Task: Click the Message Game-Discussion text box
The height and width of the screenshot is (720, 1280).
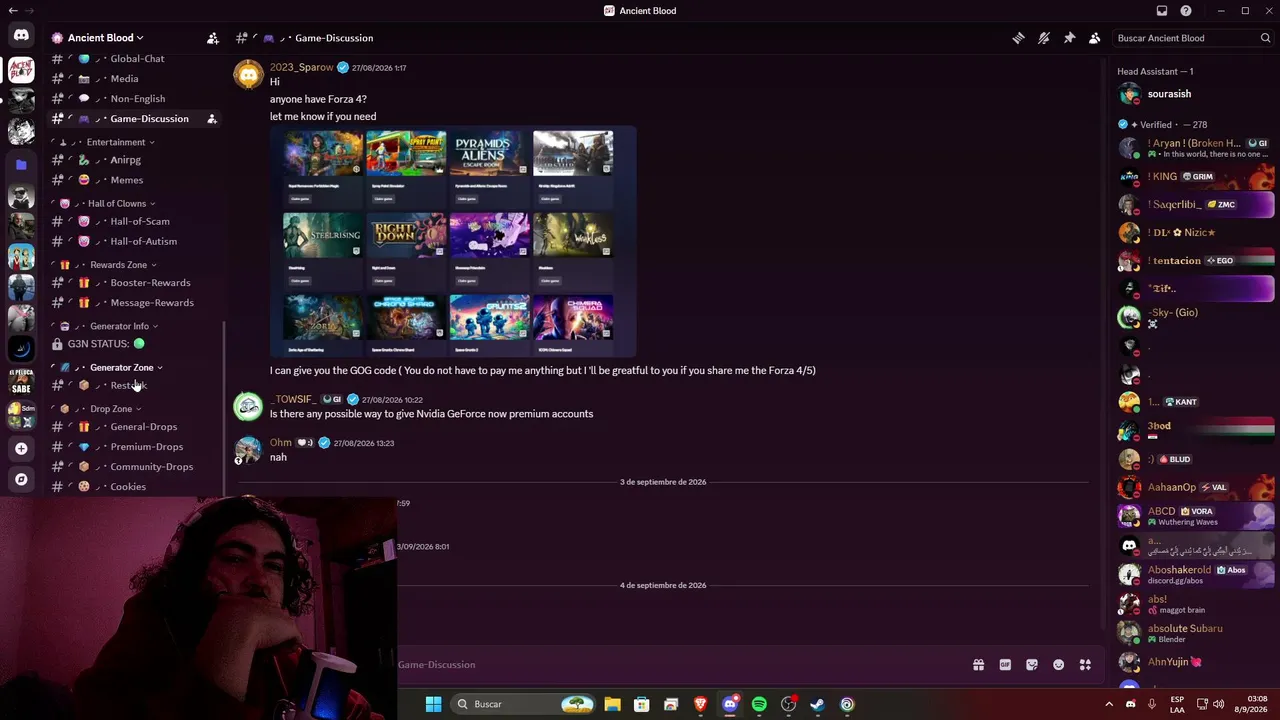Action: click(680, 665)
